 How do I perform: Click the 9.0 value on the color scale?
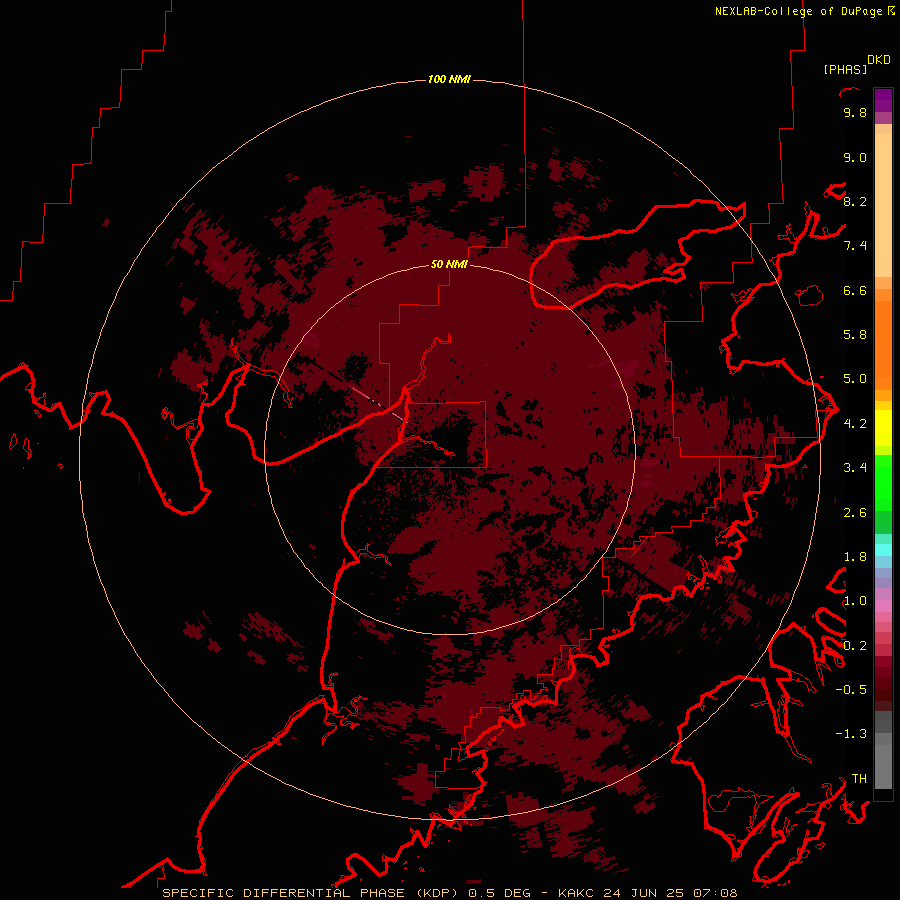pos(855,157)
